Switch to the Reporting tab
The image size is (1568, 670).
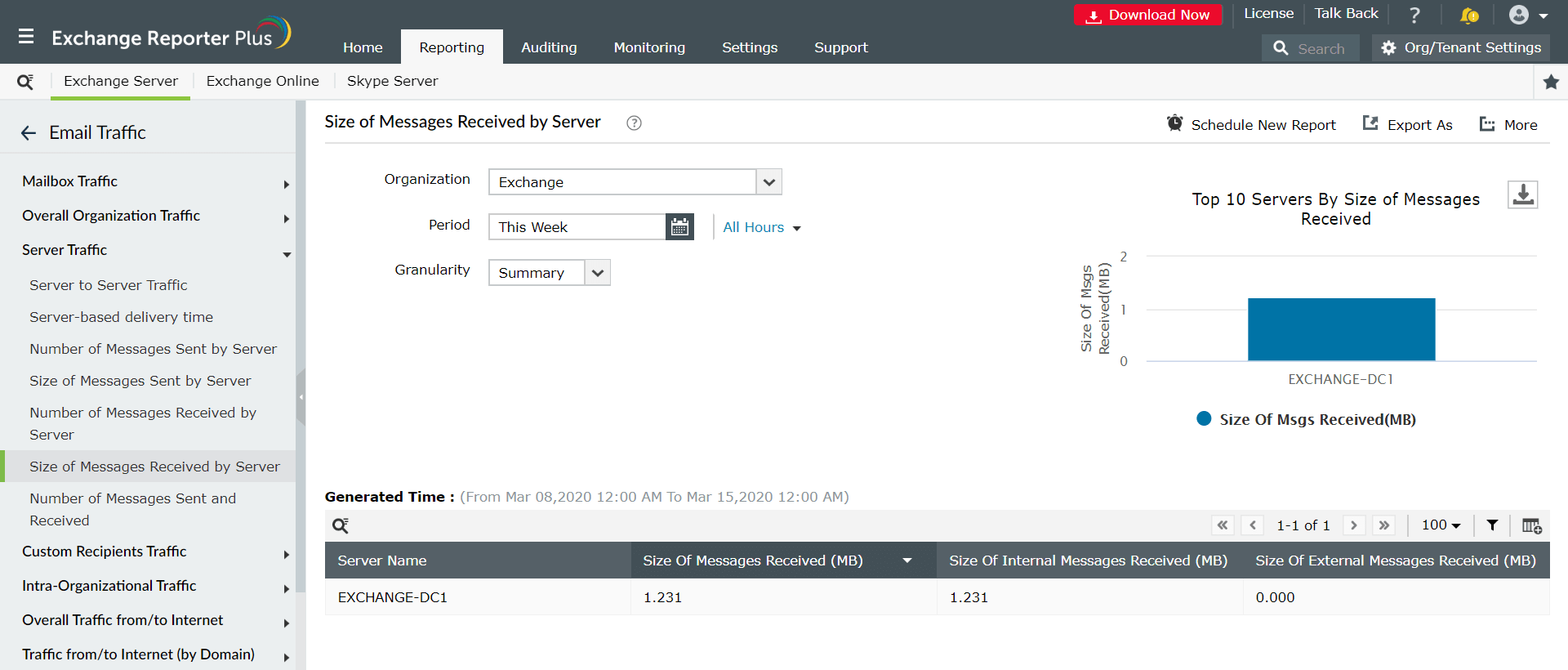pos(452,47)
